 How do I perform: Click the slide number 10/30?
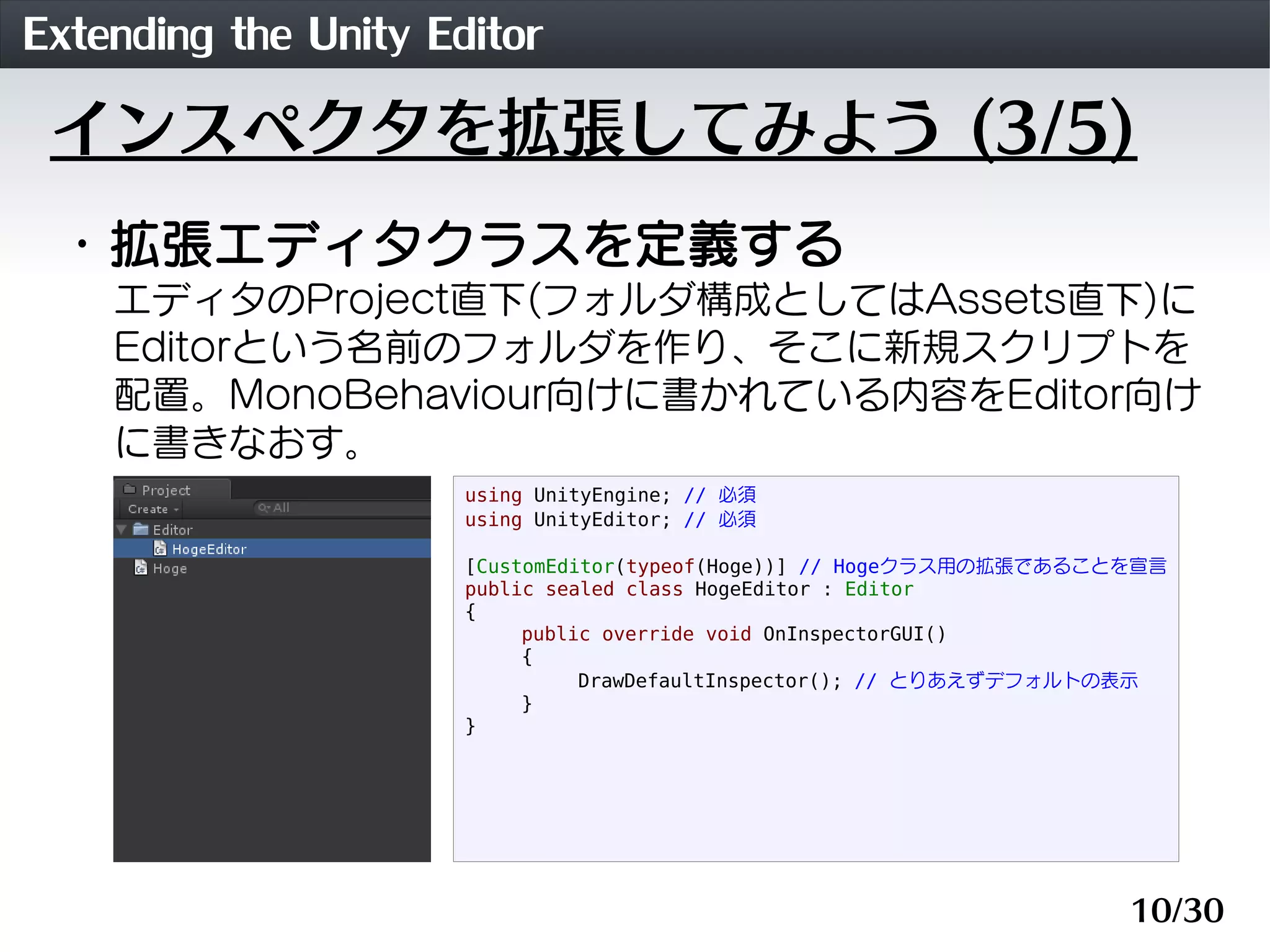pos(1178,910)
